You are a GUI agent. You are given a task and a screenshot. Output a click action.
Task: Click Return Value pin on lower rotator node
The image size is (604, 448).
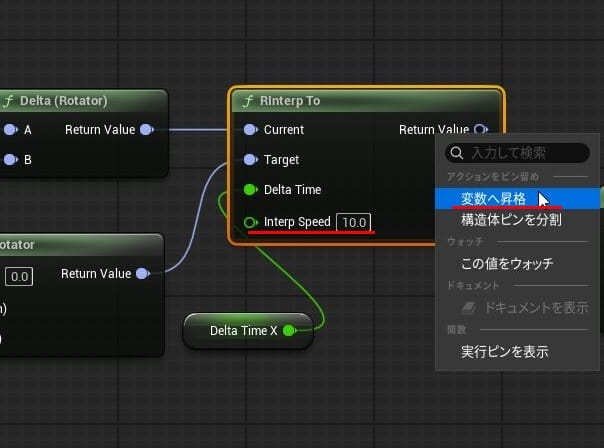(143, 273)
